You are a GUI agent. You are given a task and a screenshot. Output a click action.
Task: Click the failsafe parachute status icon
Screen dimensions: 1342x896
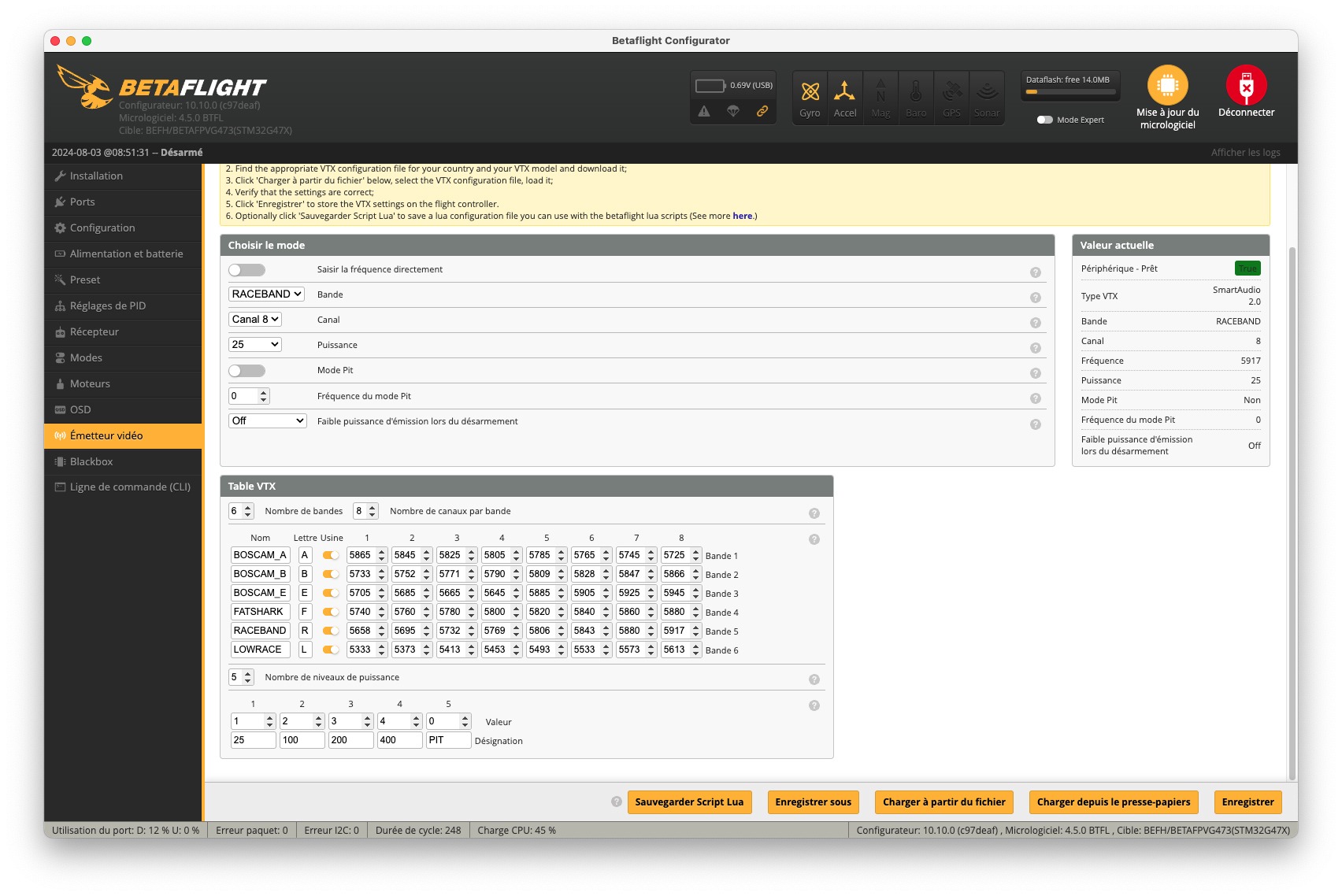(x=733, y=111)
